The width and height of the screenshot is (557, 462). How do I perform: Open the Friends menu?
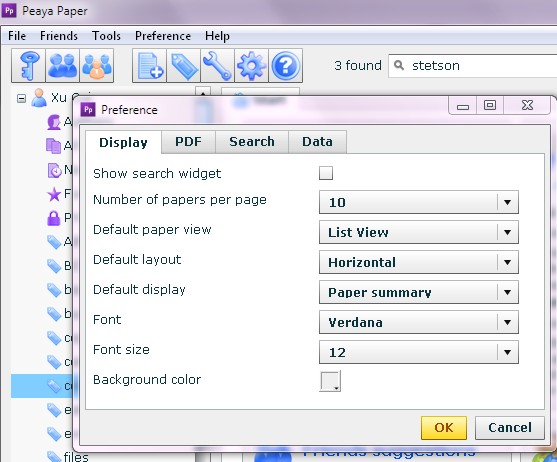[x=59, y=36]
